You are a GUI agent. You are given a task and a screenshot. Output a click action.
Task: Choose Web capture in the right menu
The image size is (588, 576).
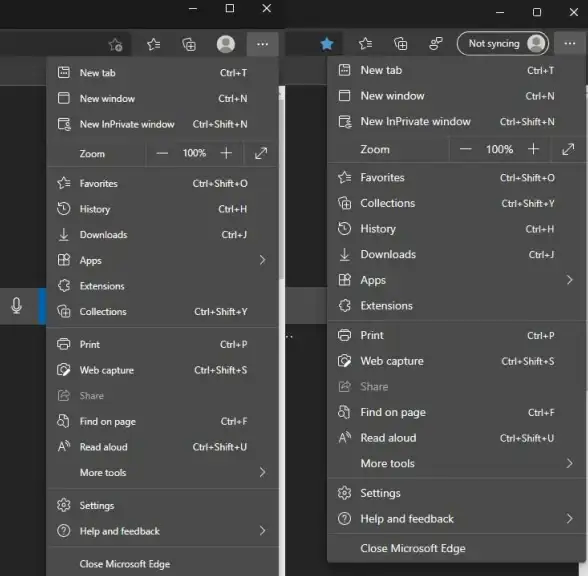456,361
